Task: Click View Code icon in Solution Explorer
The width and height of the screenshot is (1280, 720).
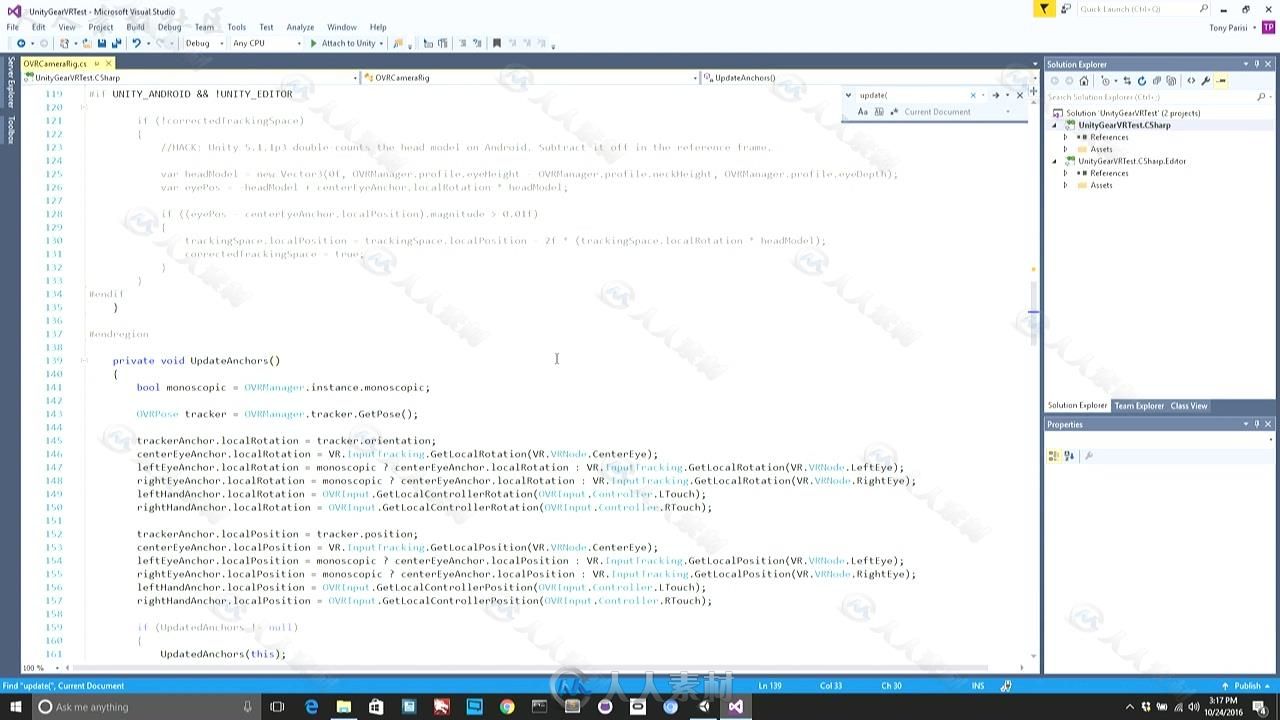Action: [x=1191, y=81]
